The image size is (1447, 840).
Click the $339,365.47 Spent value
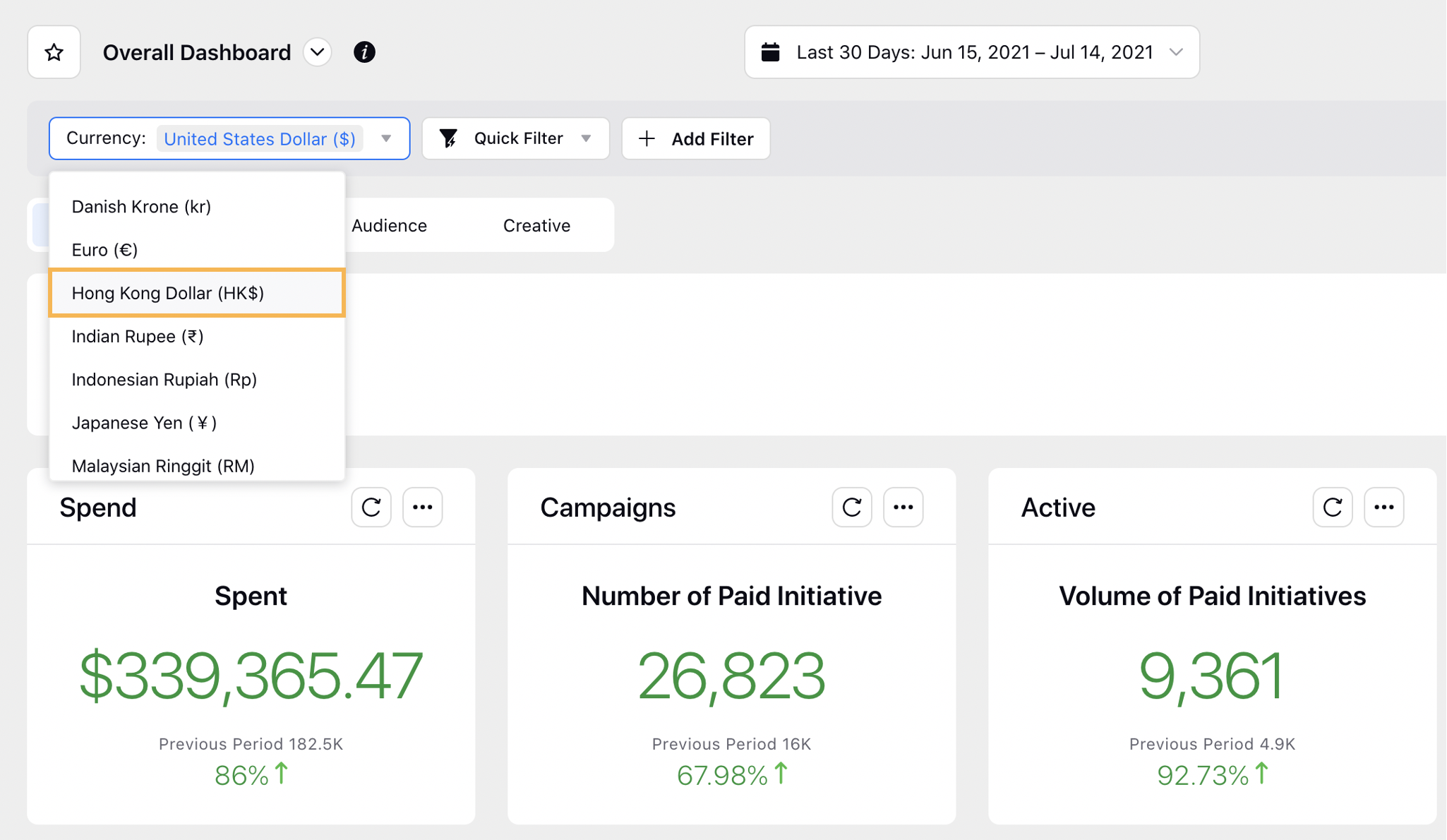pyautogui.click(x=251, y=676)
